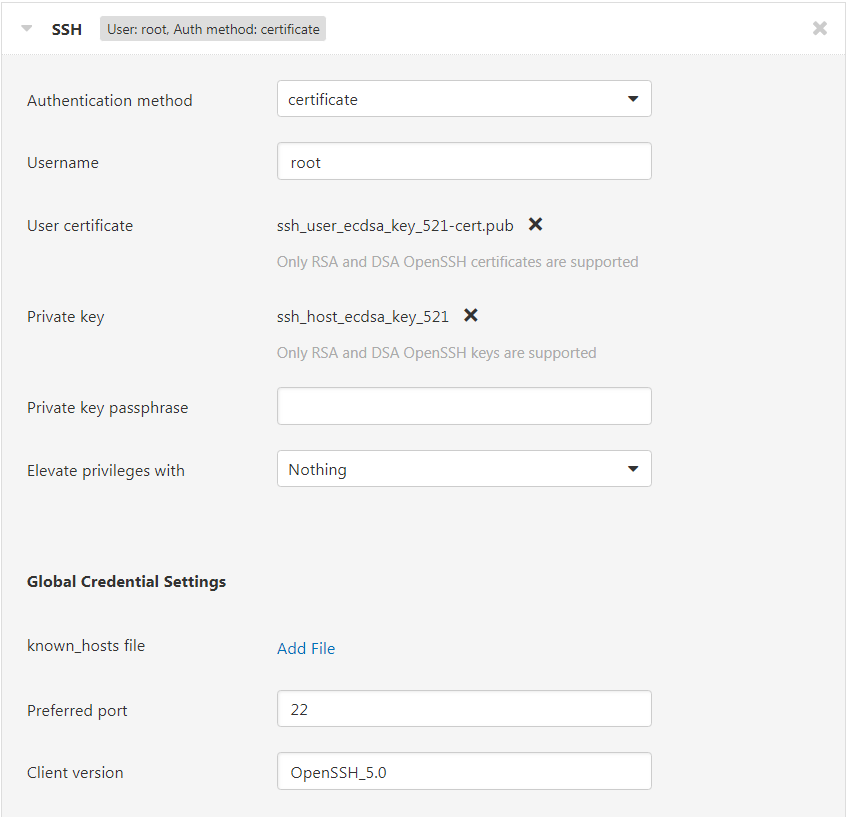This screenshot has width=848, height=817.
Task: Remove the ssh_user_ecdsa_key_521-cert.pub certificate
Action: pos(535,224)
